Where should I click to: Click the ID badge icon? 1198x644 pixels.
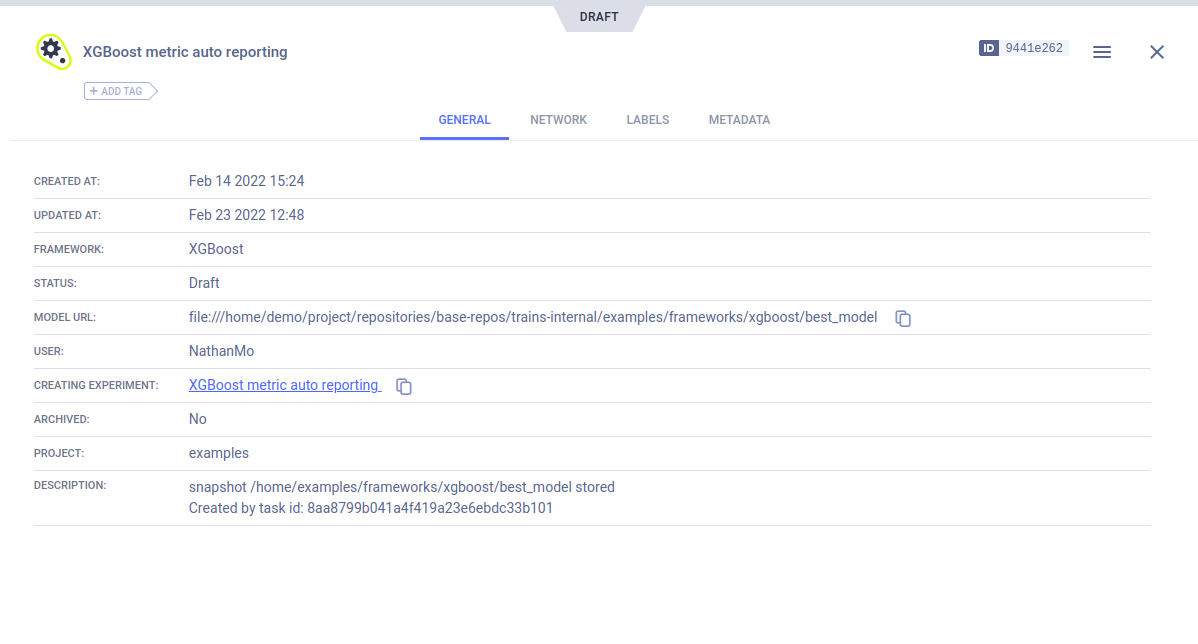989,48
